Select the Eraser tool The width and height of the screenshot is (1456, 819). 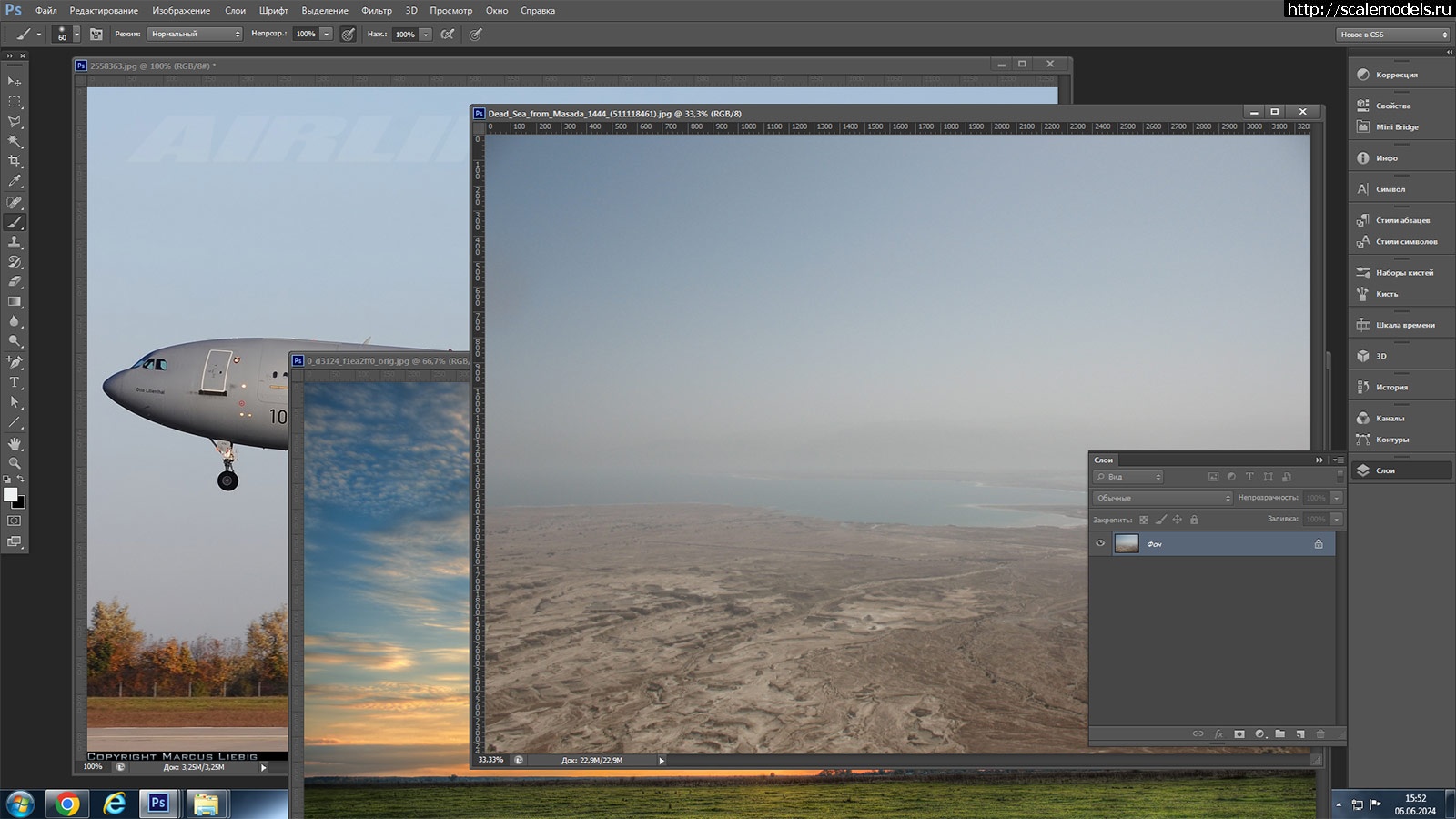pos(15,282)
